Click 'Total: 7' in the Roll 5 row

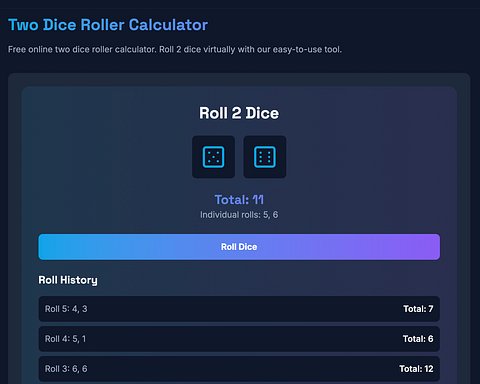click(x=418, y=309)
